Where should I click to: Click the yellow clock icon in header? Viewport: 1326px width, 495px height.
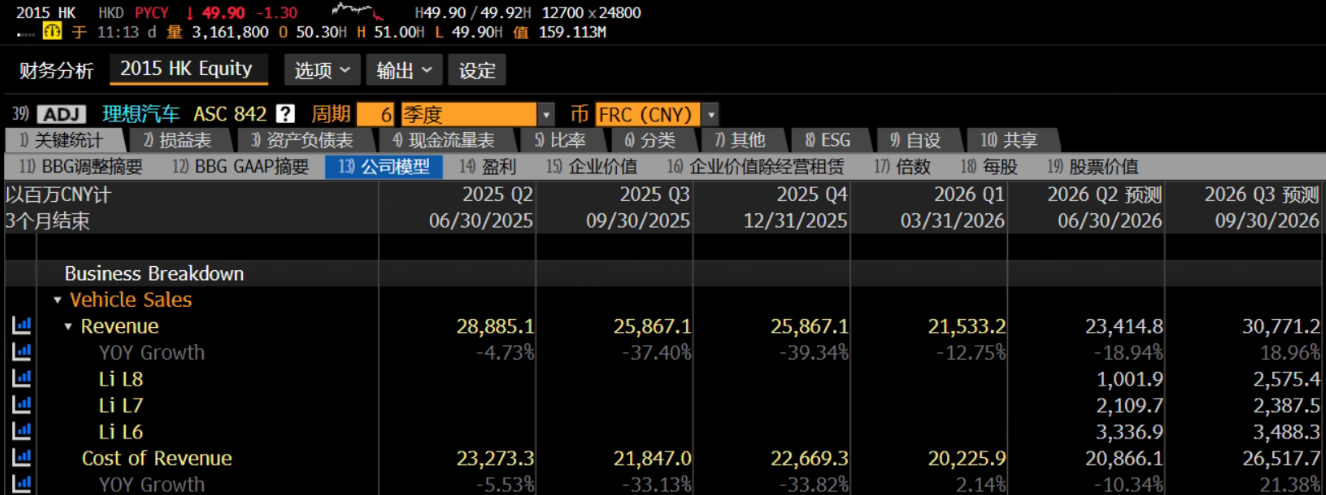(x=52, y=32)
